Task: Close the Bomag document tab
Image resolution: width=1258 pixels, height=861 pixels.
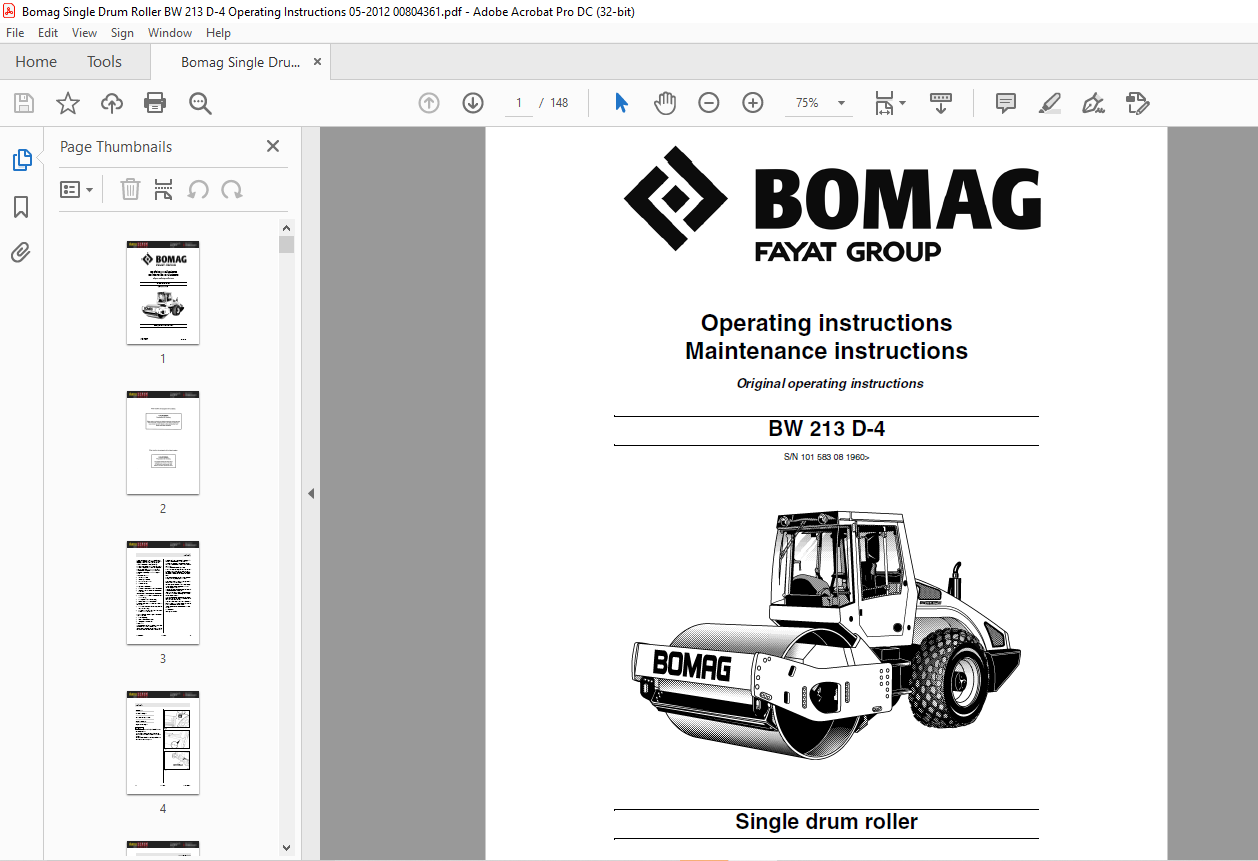Action: pos(318,62)
